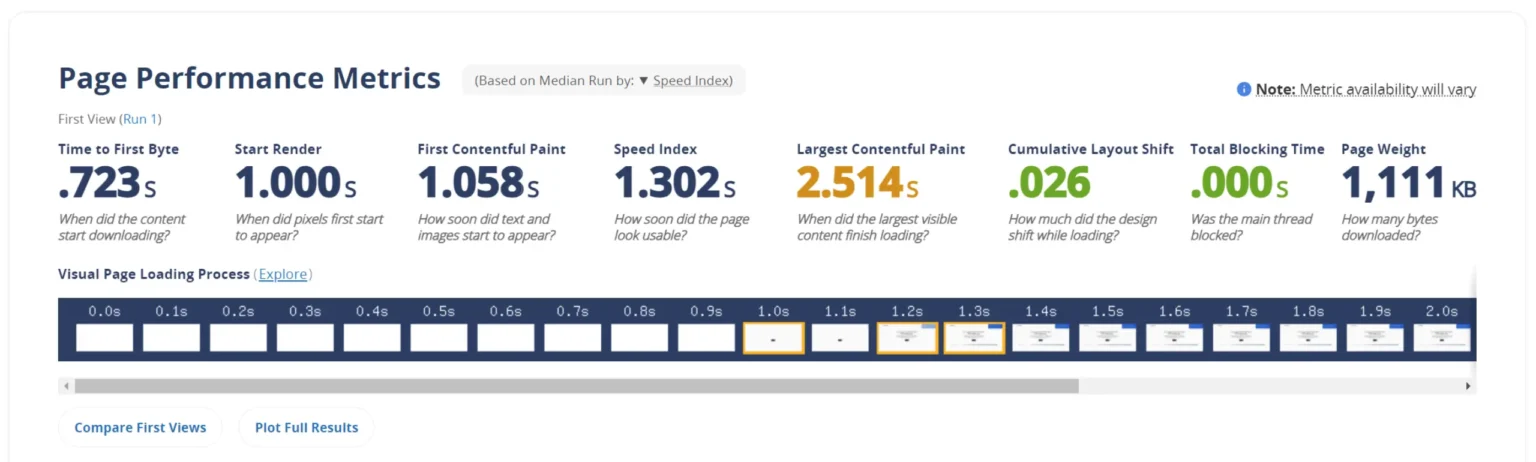
Task: Click the Cumulative Layout Shift .026 value
Action: 1049,184
